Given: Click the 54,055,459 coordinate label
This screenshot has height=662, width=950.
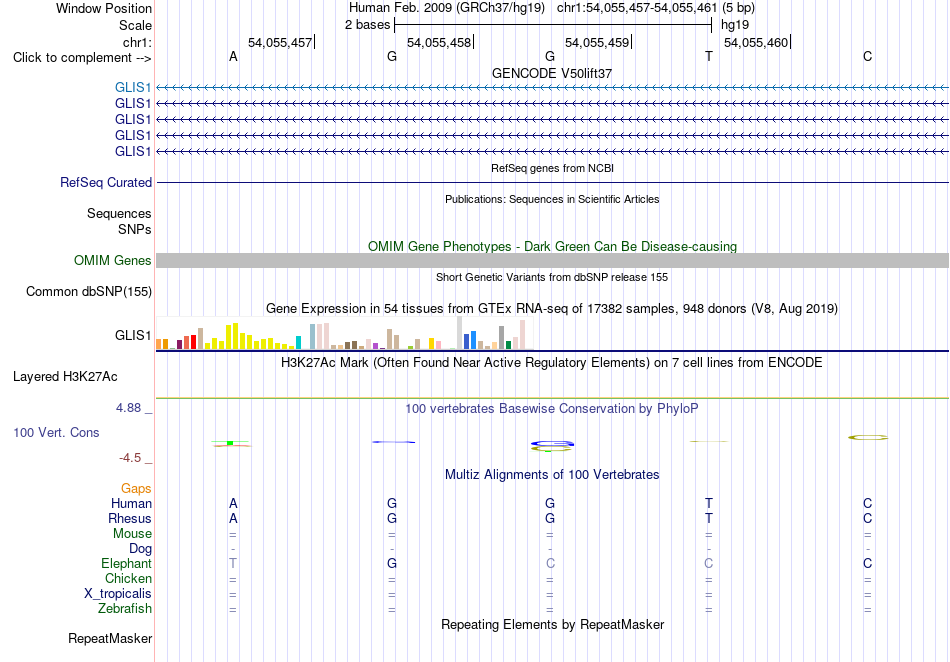Looking at the screenshot, I should (x=597, y=42).
